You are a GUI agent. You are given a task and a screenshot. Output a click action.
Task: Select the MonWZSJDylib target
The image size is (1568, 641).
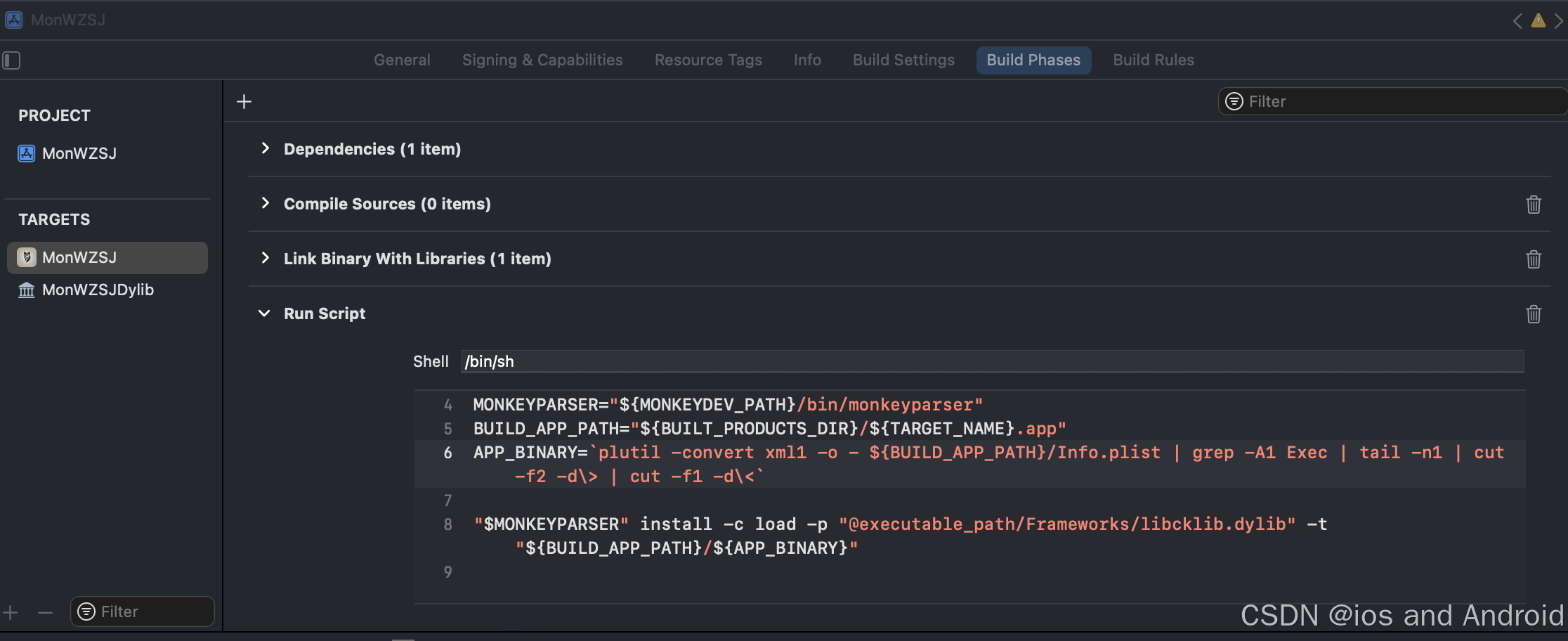(x=97, y=290)
